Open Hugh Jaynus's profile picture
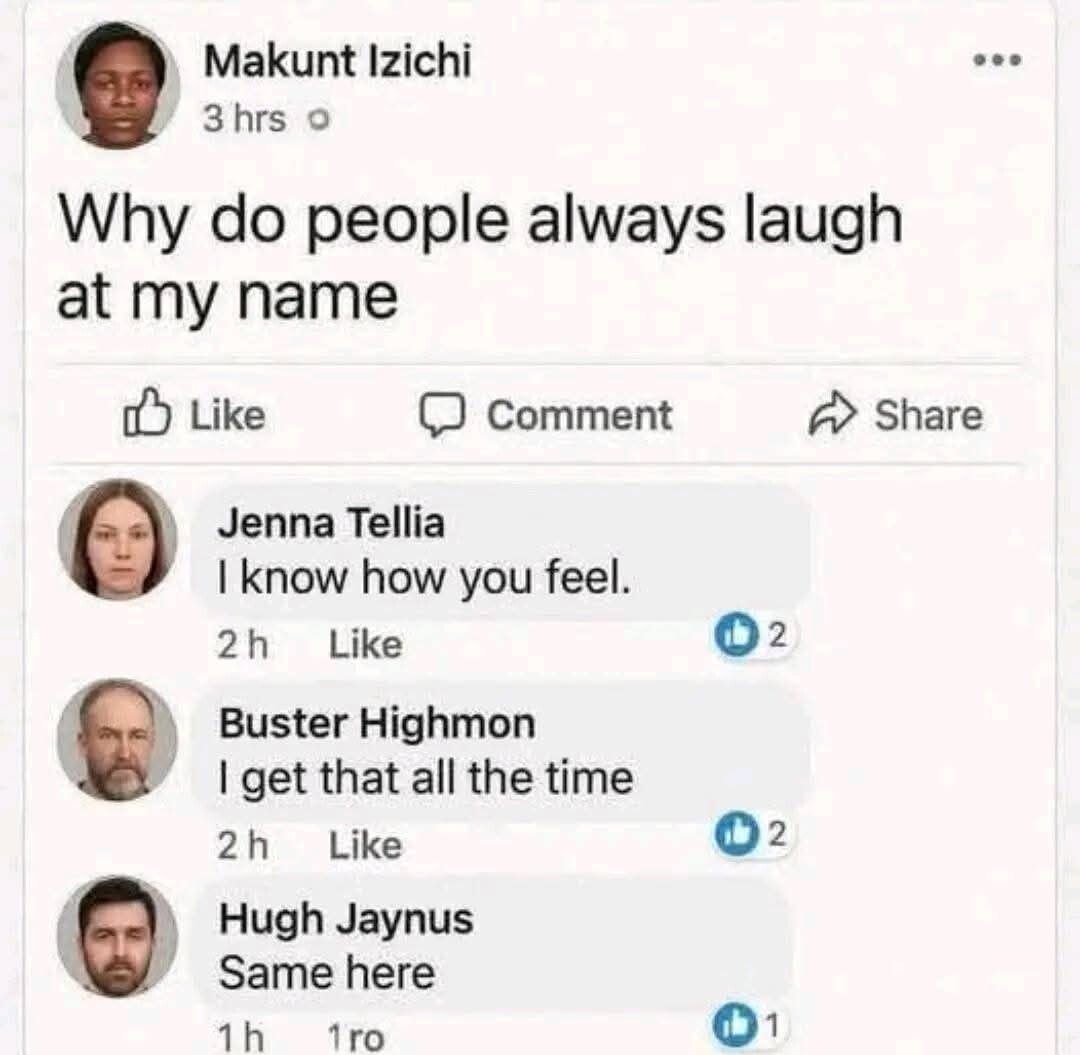This screenshot has height=1055, width=1080. click(x=117, y=937)
